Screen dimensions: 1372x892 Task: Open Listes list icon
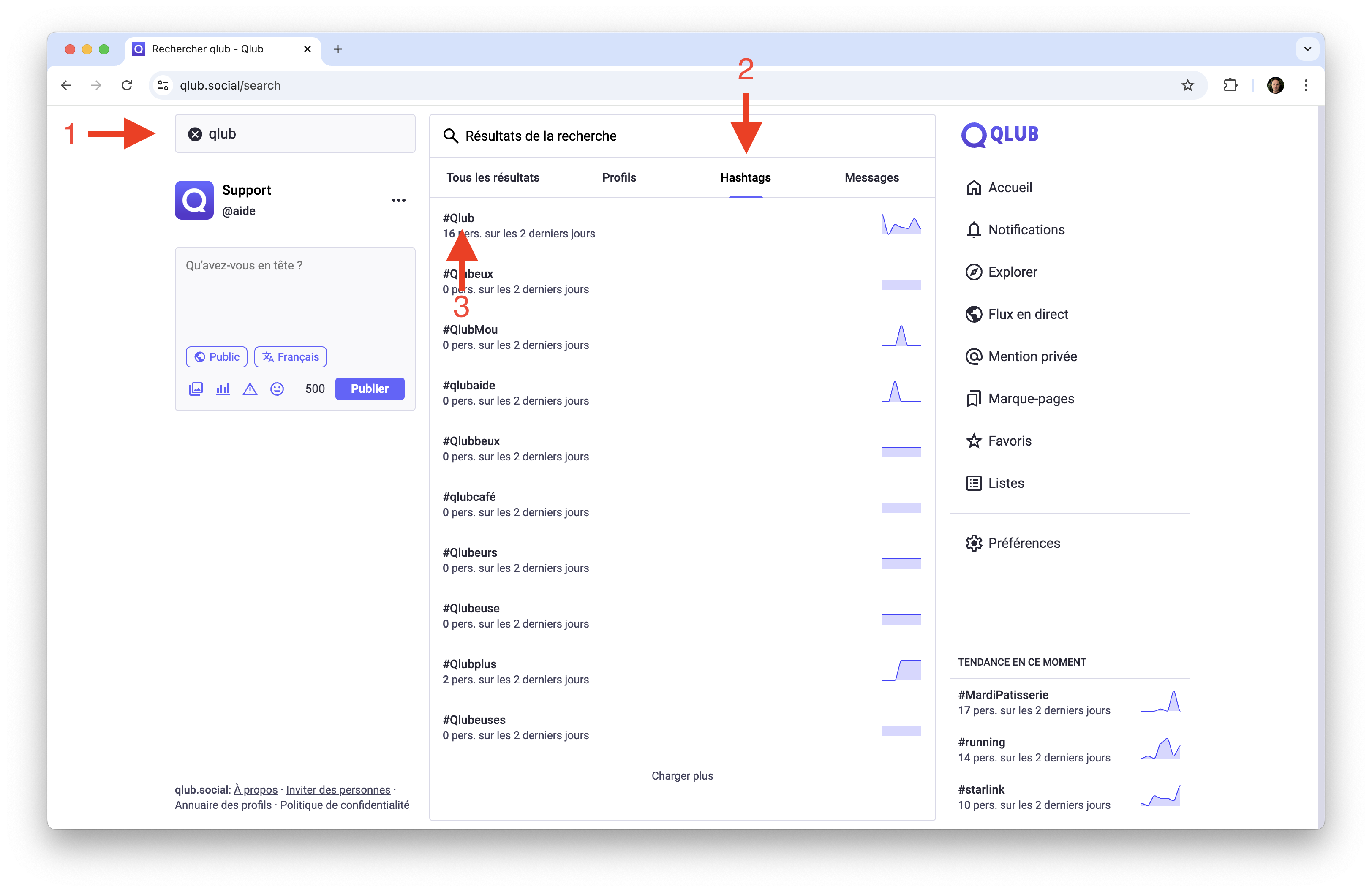974,483
